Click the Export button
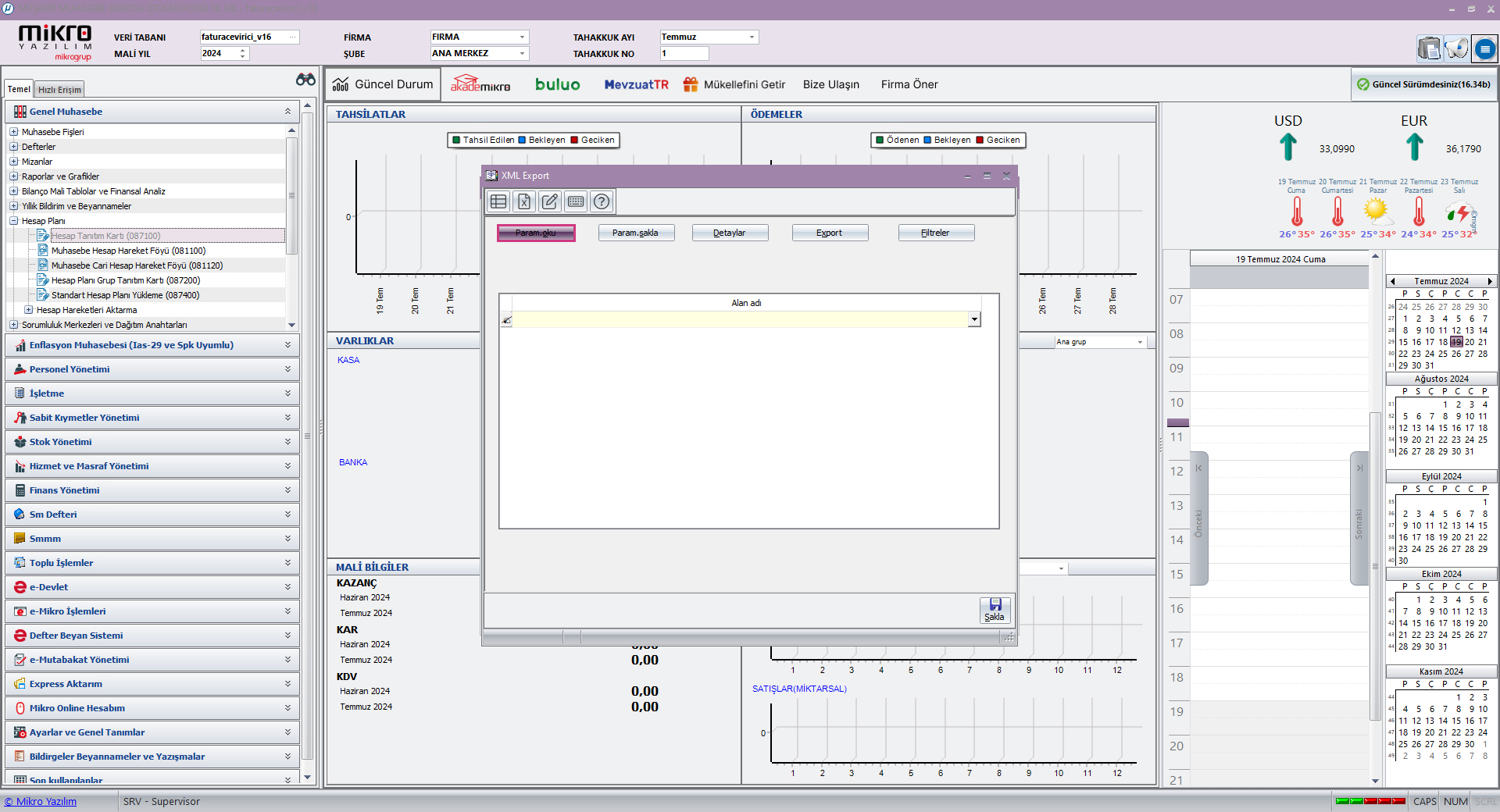The width and height of the screenshot is (1500, 812). pos(830,233)
